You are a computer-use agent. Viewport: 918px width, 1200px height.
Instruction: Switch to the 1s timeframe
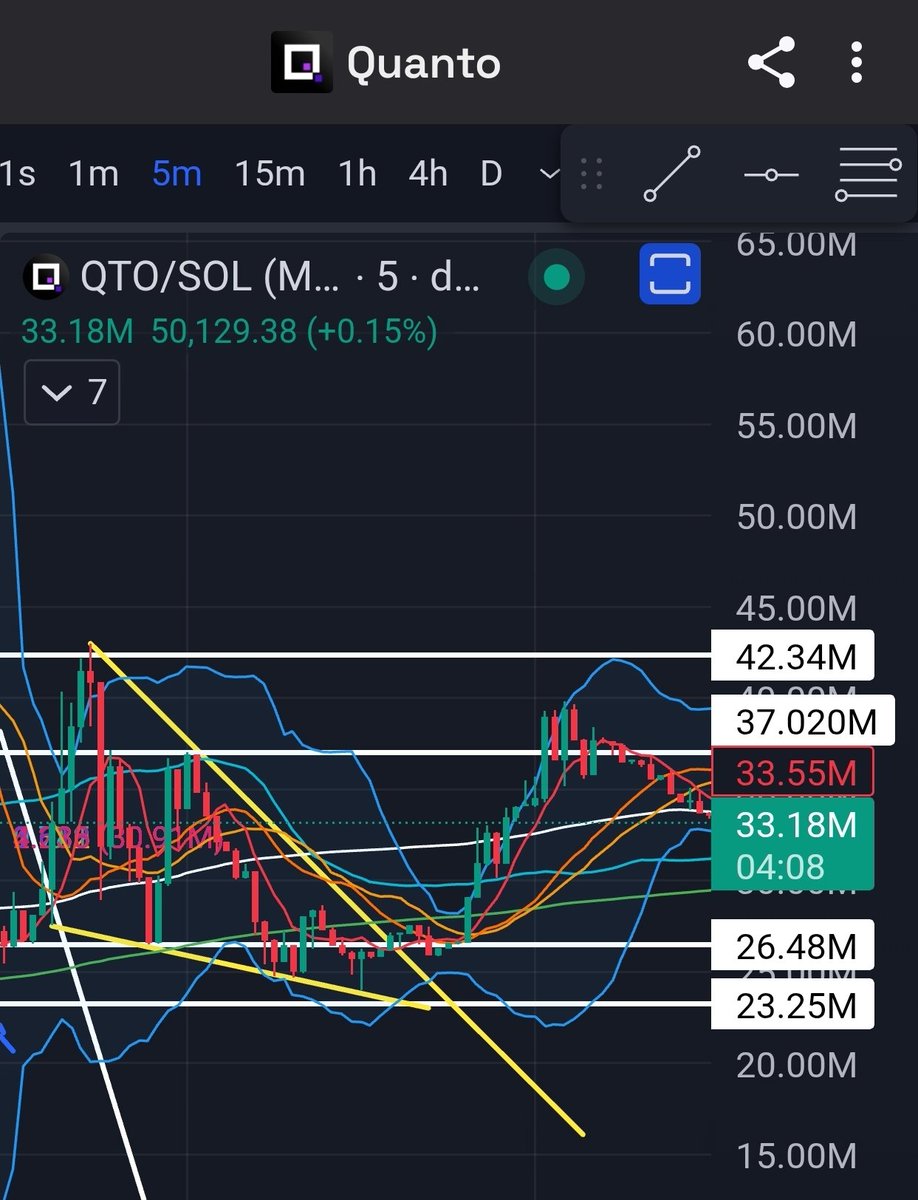pyautogui.click(x=17, y=174)
